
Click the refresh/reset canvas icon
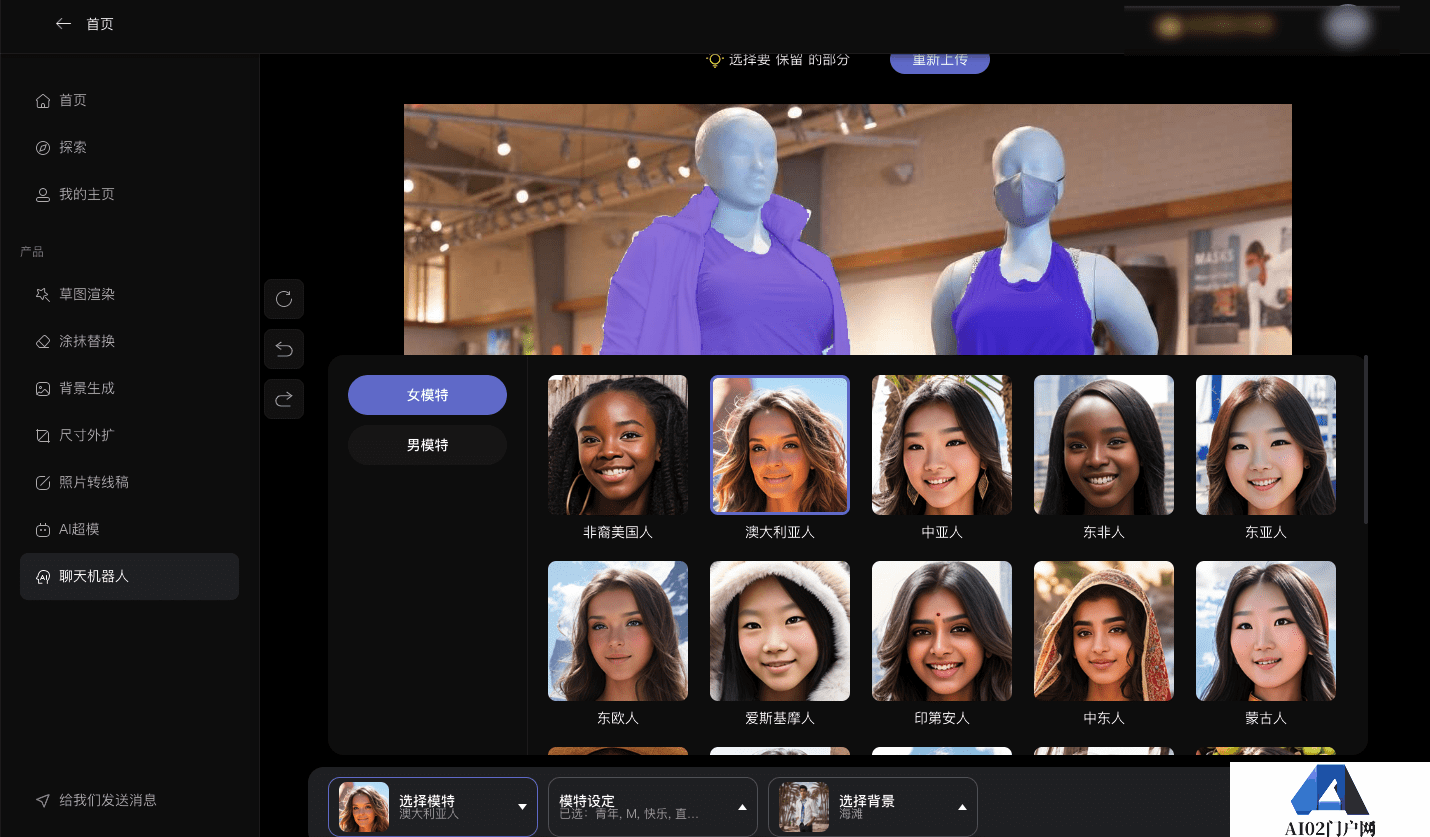coord(284,299)
